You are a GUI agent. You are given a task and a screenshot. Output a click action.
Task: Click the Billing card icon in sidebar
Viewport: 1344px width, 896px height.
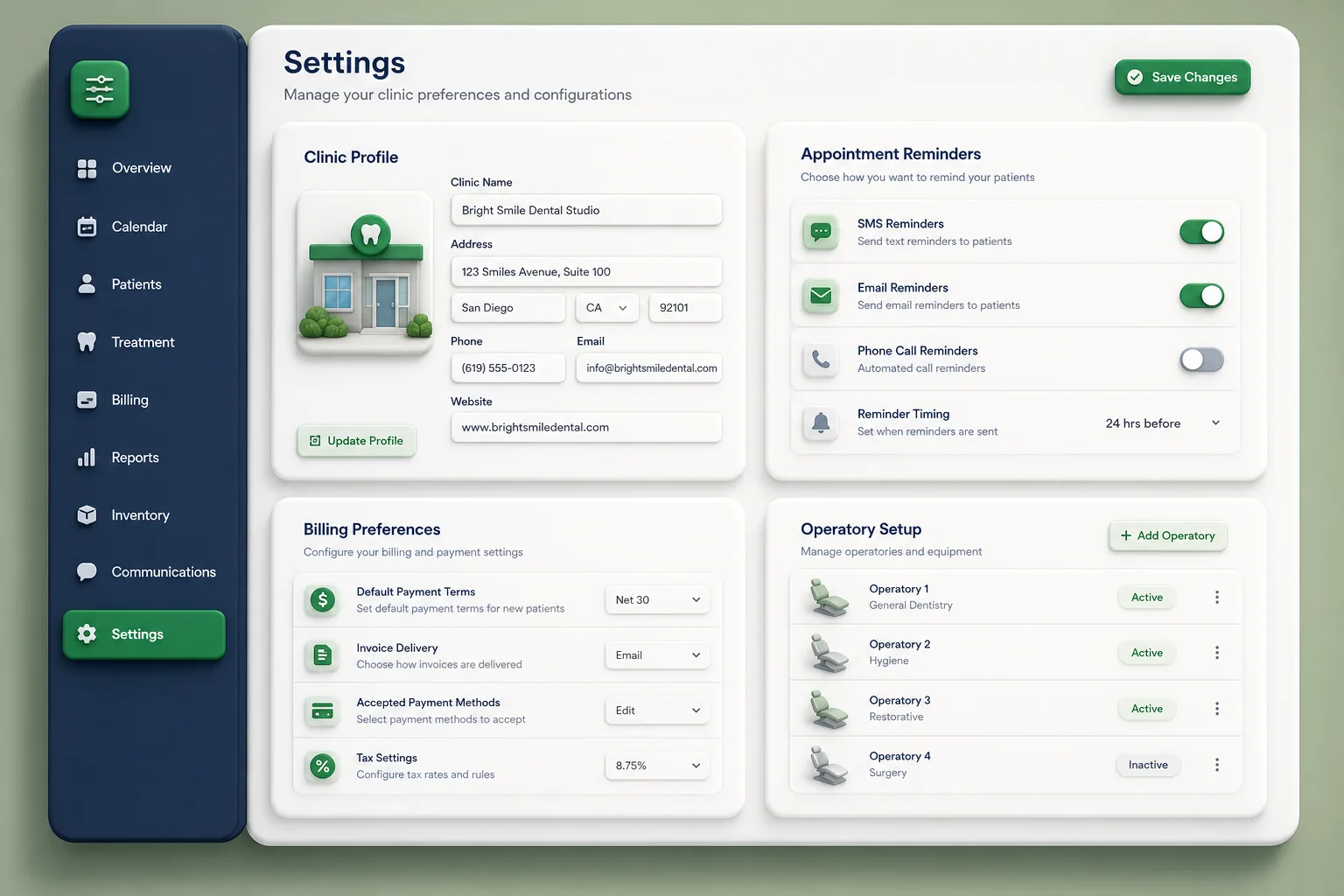click(87, 400)
